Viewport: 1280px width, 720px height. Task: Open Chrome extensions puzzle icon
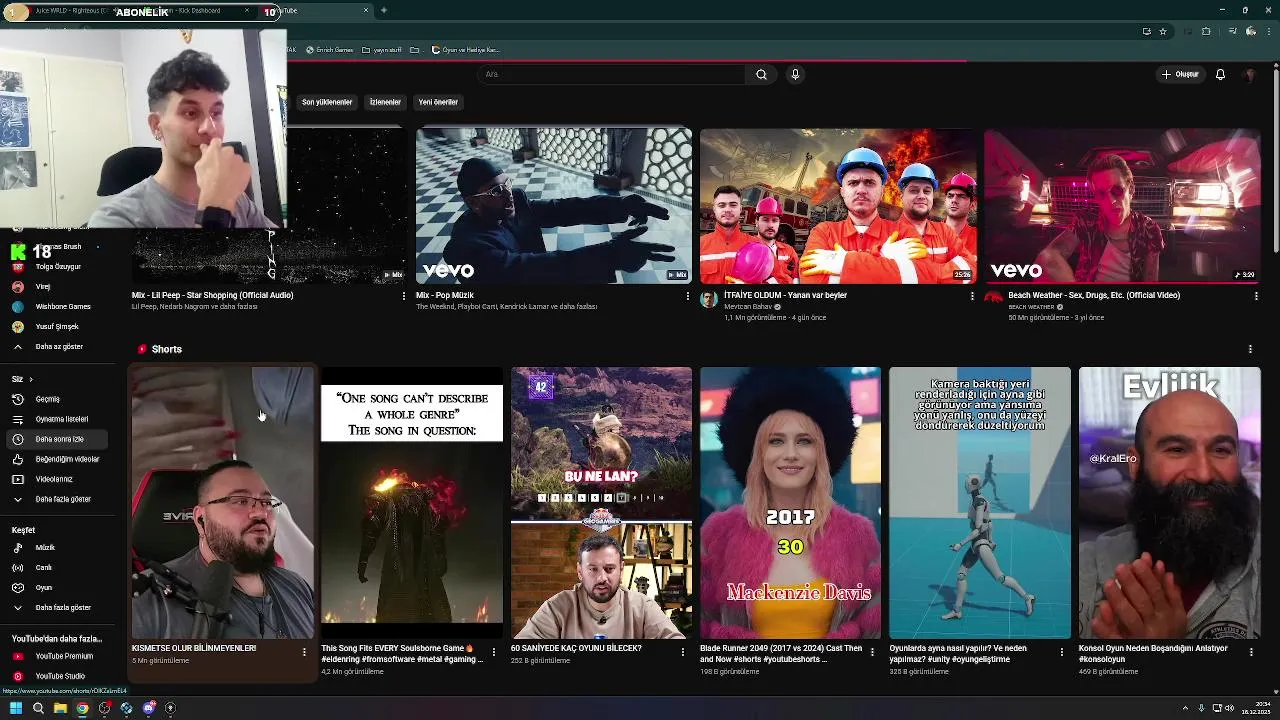[1206, 31]
